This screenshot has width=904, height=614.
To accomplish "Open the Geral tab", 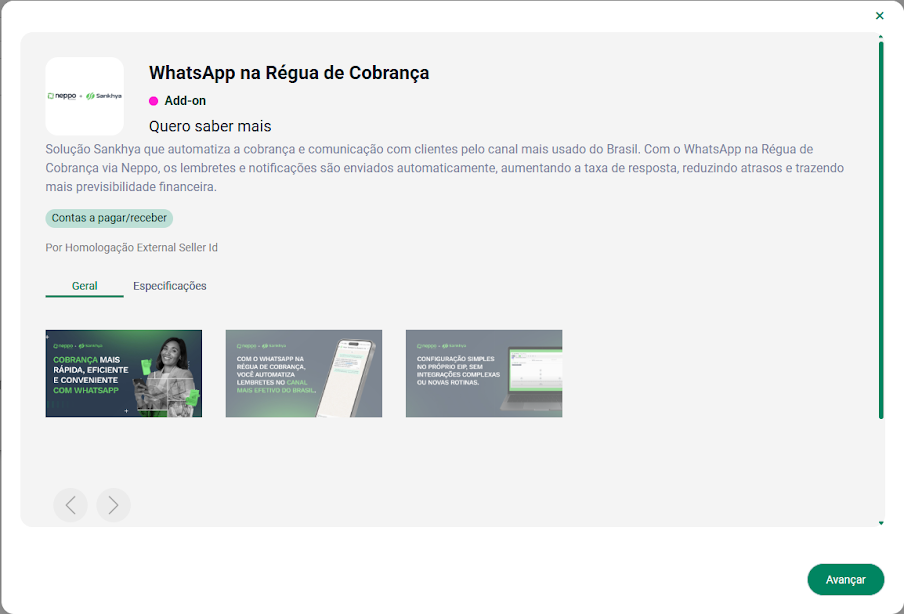I will pos(84,286).
